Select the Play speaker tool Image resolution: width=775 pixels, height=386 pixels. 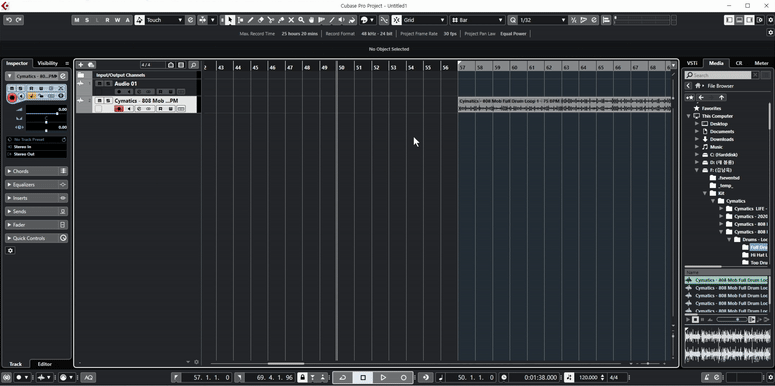342,20
